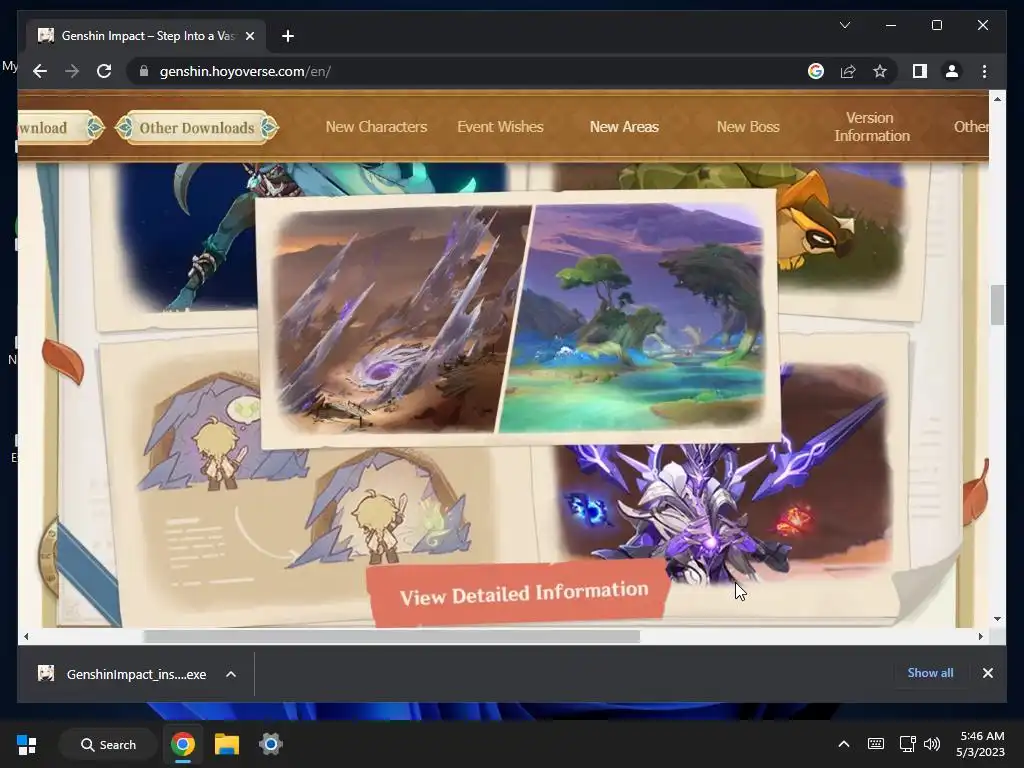1024x768 pixels.
Task: Select the Genshin Impact browser tab
Action: (147, 36)
